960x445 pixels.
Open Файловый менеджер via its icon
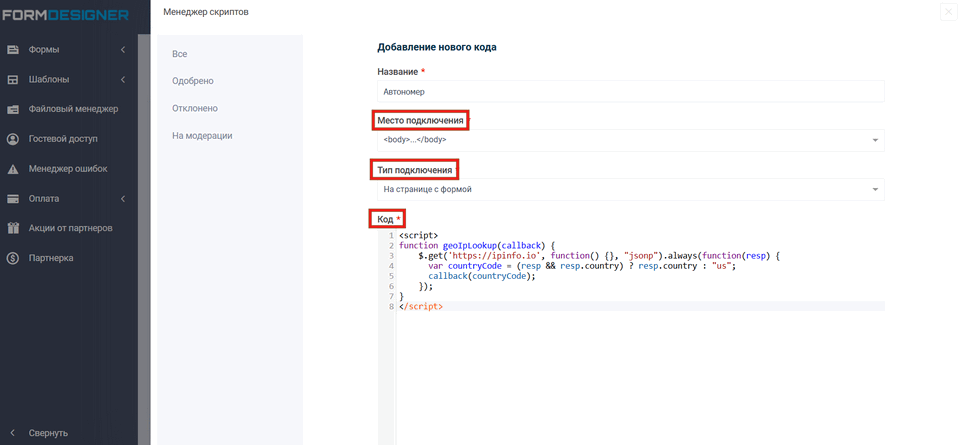pos(13,110)
